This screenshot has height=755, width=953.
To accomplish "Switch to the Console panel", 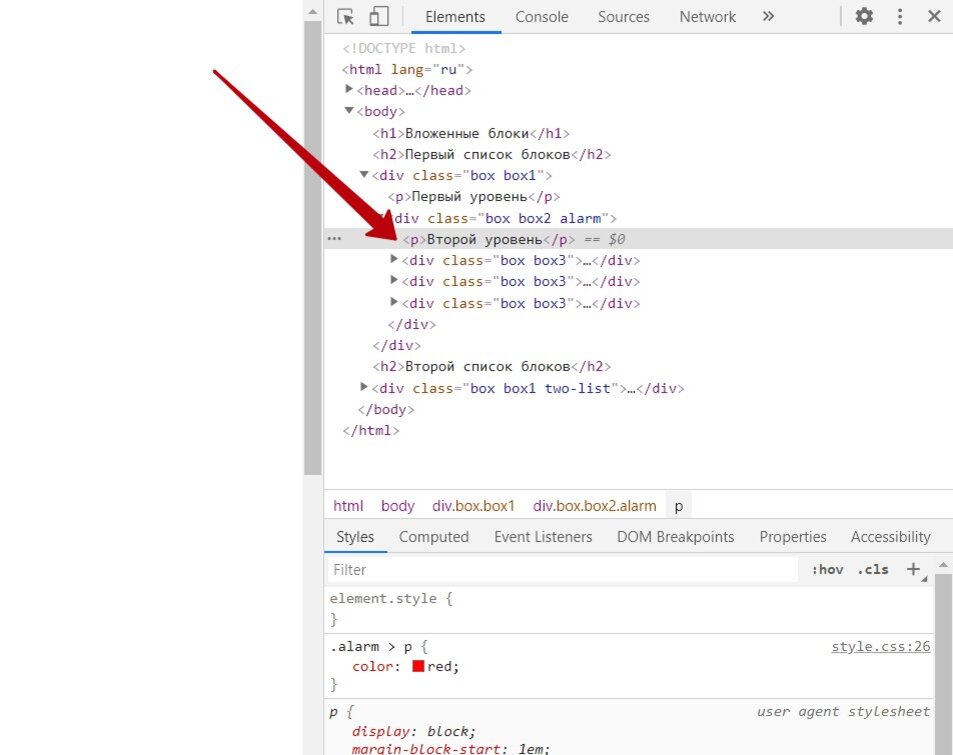I will tap(541, 16).
